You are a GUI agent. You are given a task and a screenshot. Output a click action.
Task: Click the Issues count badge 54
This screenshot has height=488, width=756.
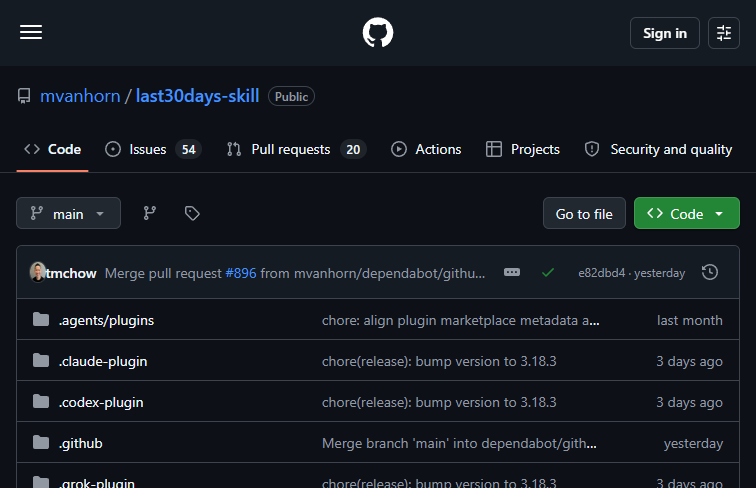189,149
